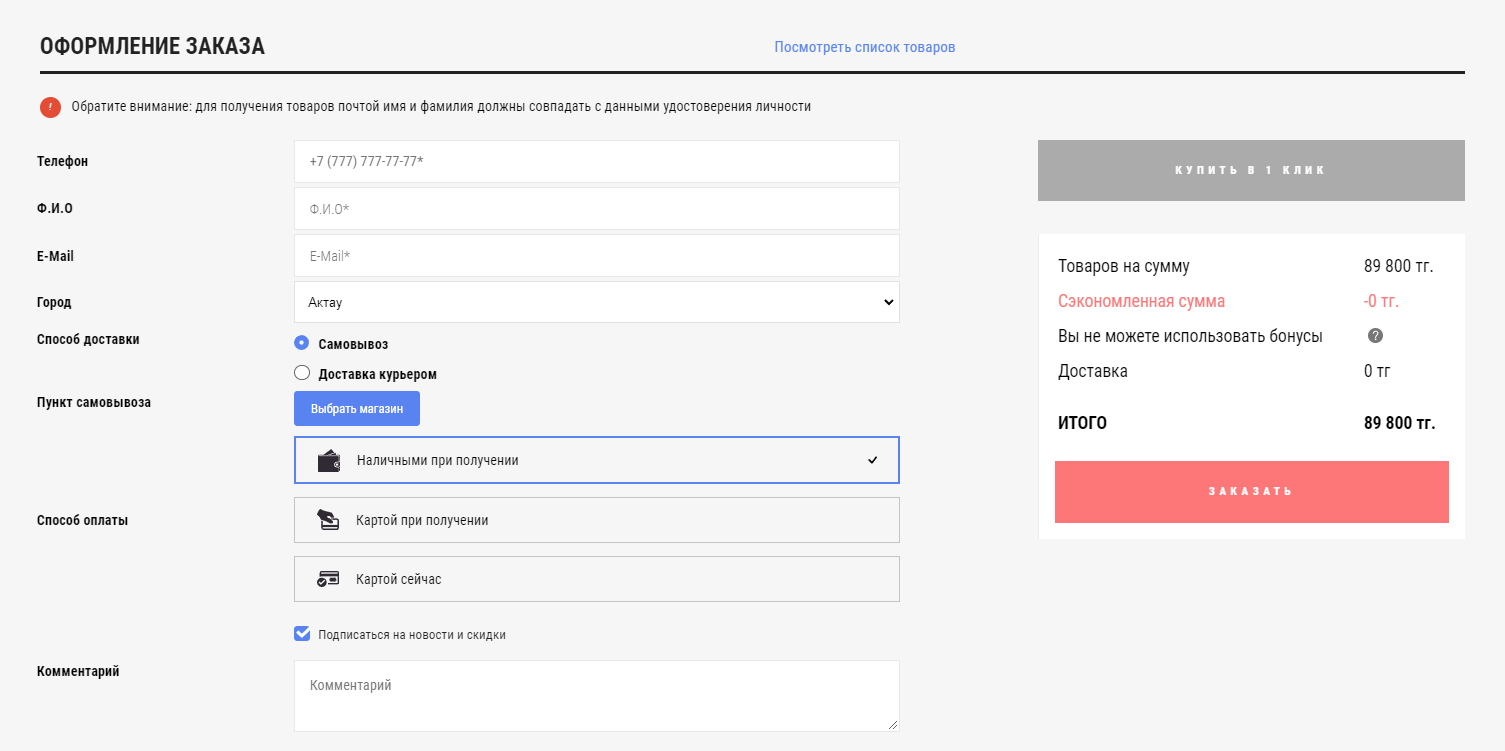The image size is (1505, 751).
Task: Select the Доставка курьером radio button
Action: pos(302,373)
